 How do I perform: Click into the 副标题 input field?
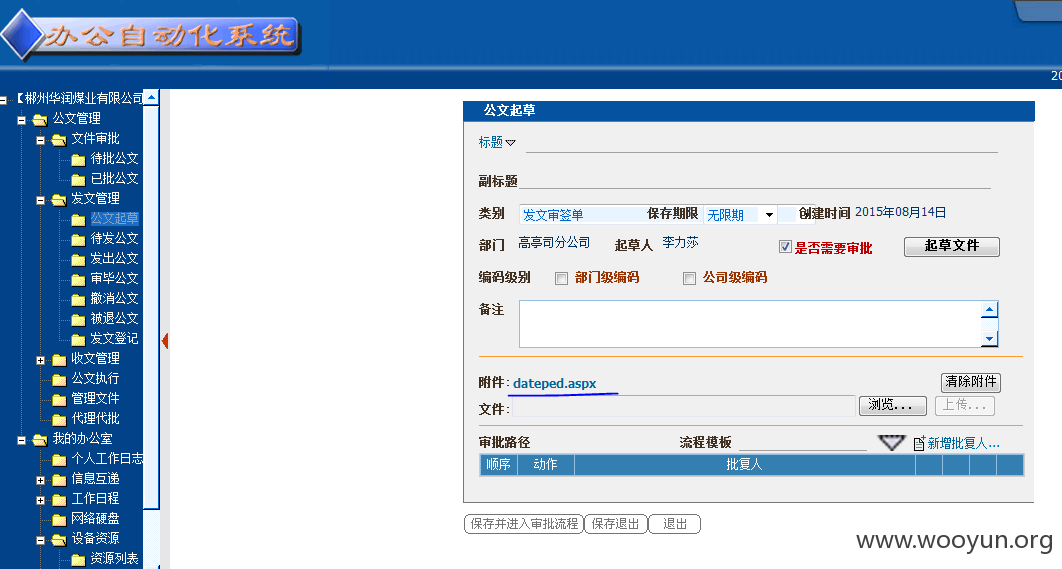click(755, 180)
